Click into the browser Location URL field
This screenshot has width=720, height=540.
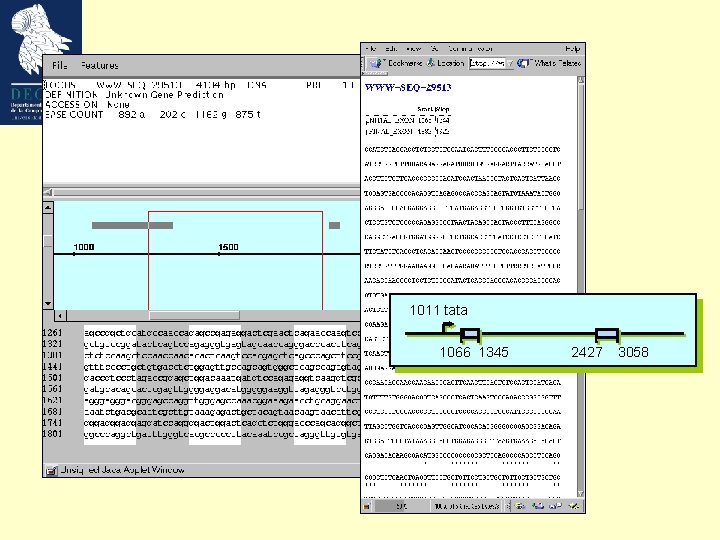tap(487, 63)
